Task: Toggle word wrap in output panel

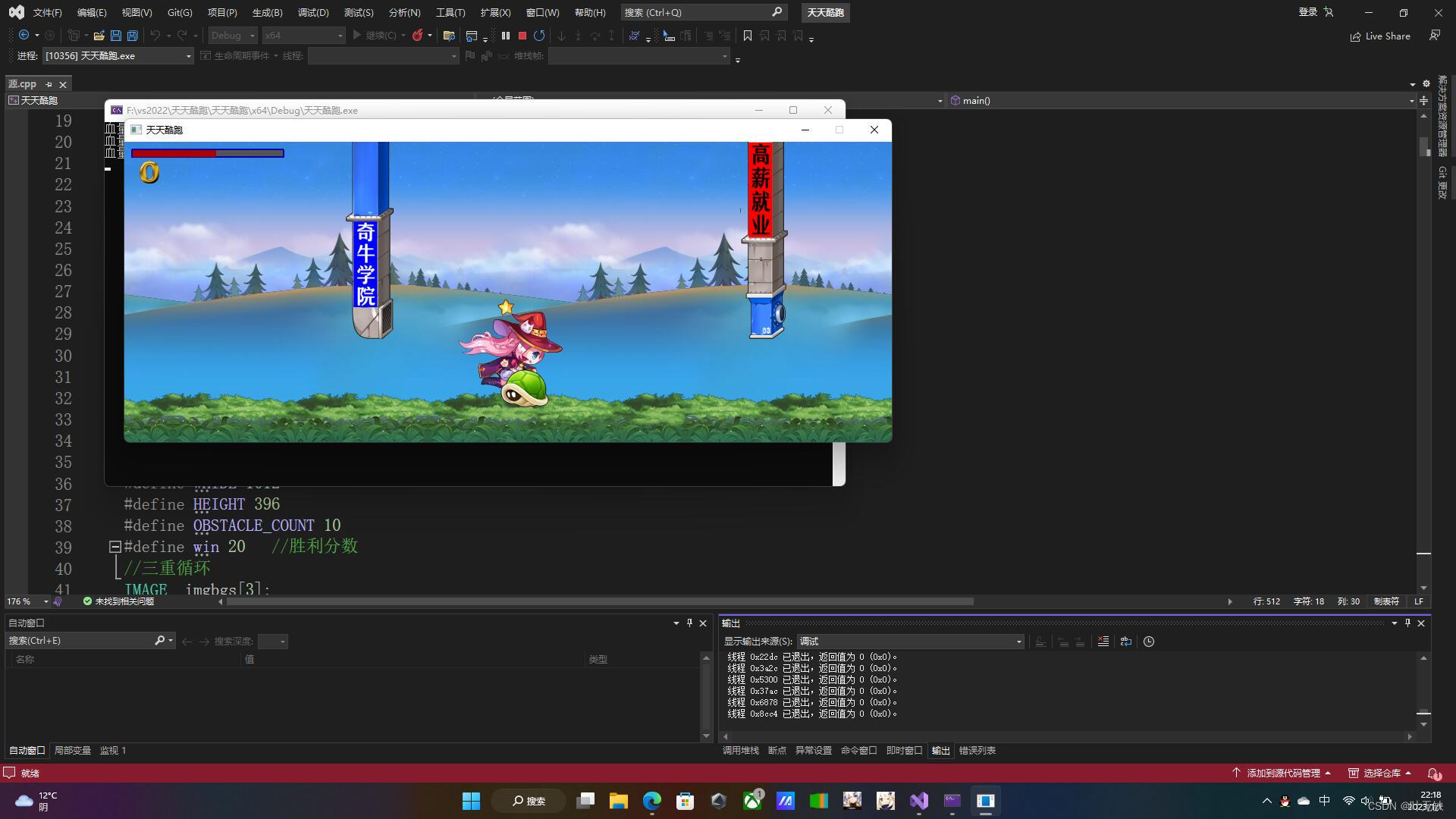Action: [x=1126, y=642]
